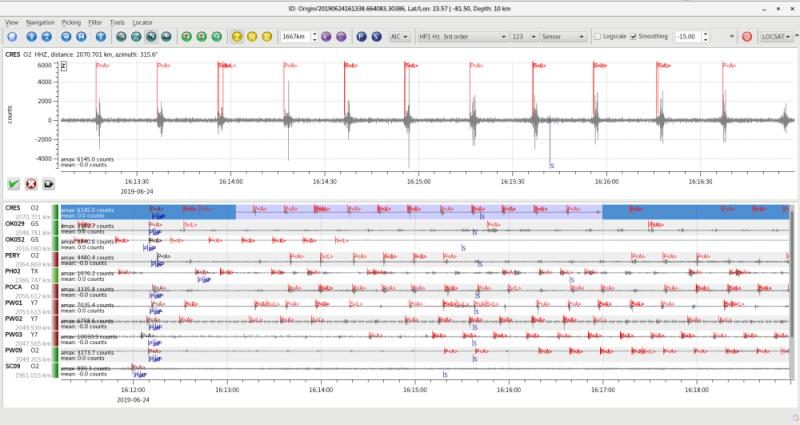Screen dimensions: 800x425
Task: Open the HP1 Hz 3rd order filter dropdown
Action: pyautogui.click(x=462, y=37)
